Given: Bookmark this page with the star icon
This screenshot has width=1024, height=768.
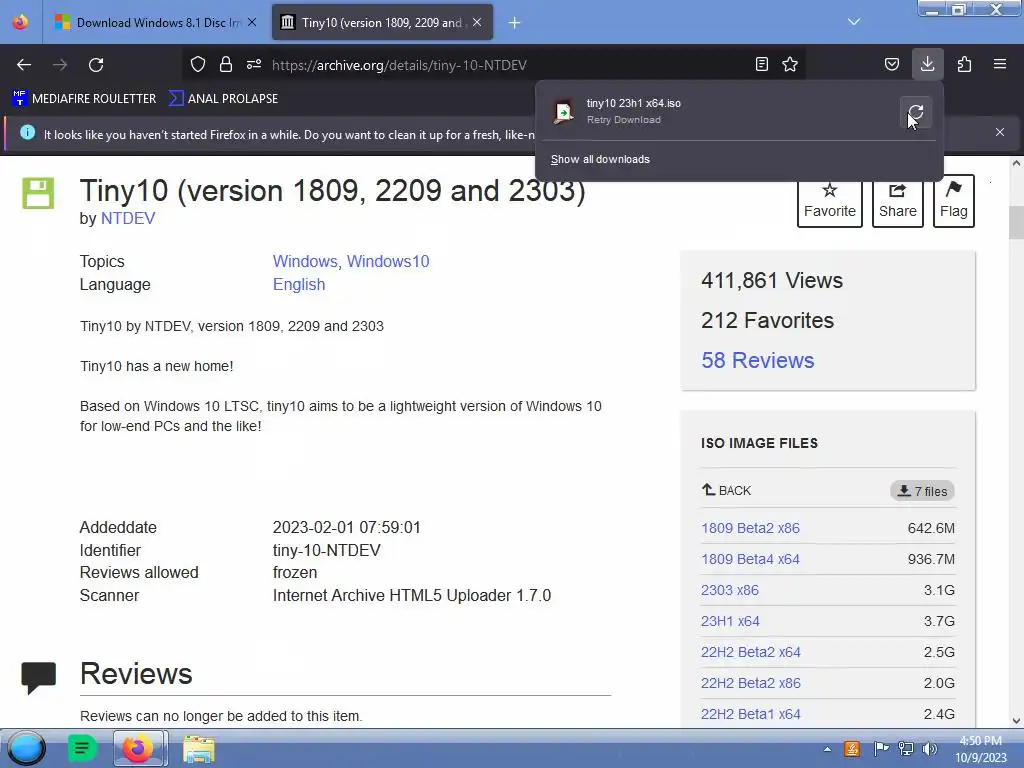Looking at the screenshot, I should tap(790, 64).
